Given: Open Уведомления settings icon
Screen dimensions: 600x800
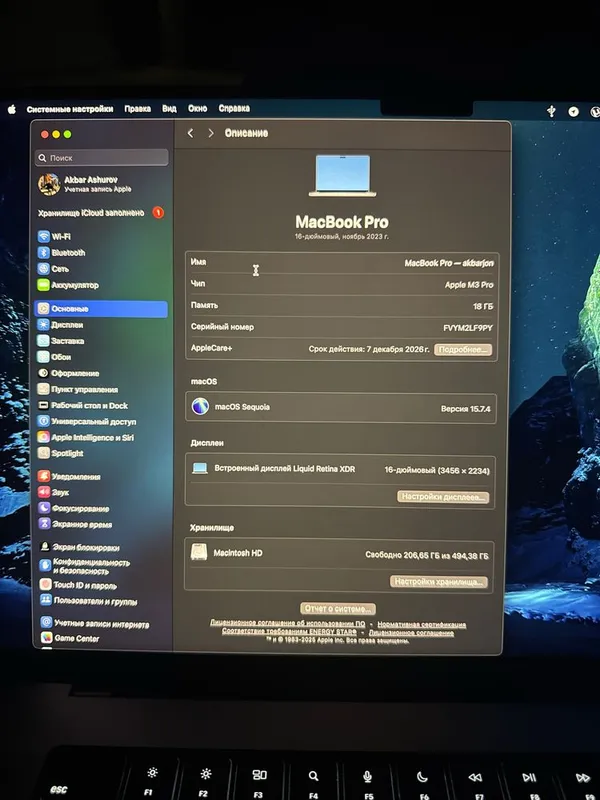Looking at the screenshot, I should click(44, 477).
